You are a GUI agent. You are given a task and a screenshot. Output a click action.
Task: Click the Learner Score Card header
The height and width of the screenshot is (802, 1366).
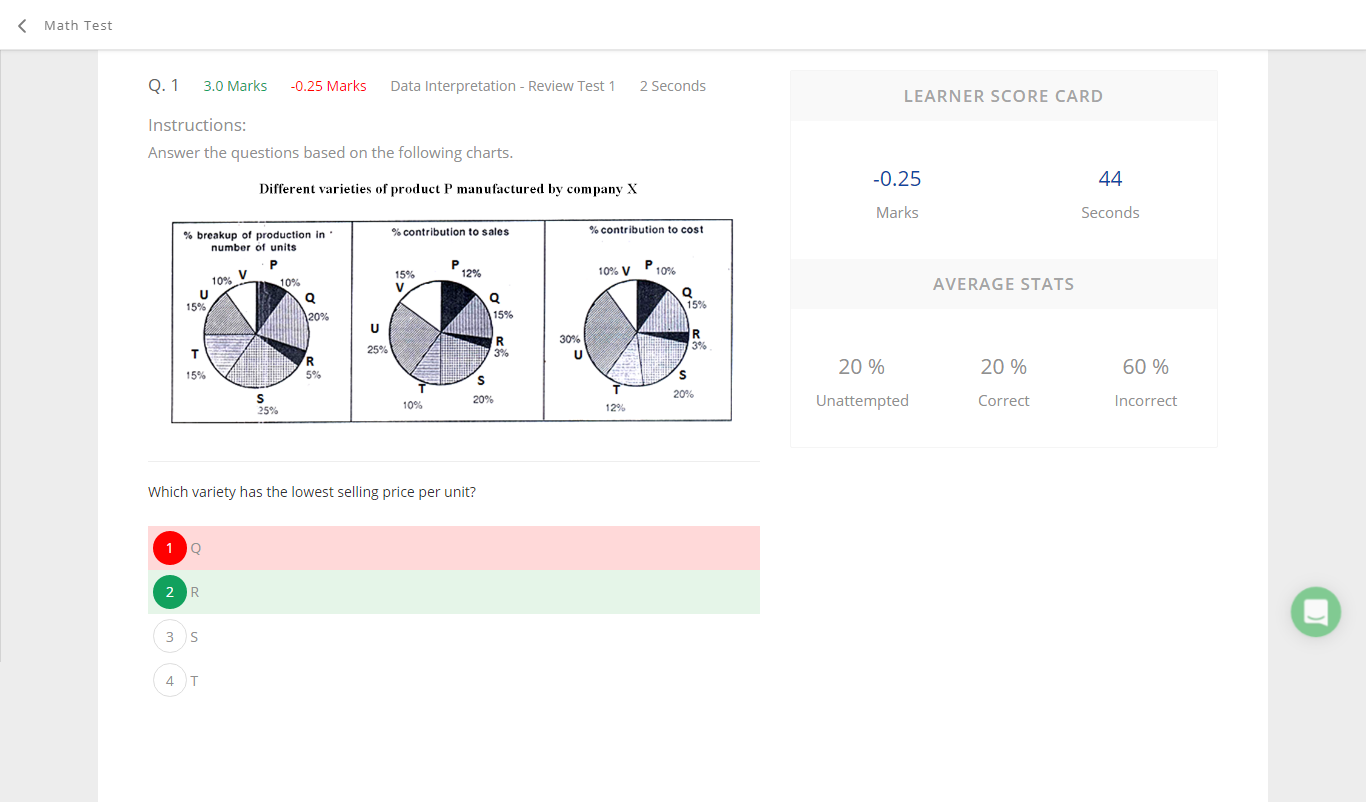coord(1003,96)
